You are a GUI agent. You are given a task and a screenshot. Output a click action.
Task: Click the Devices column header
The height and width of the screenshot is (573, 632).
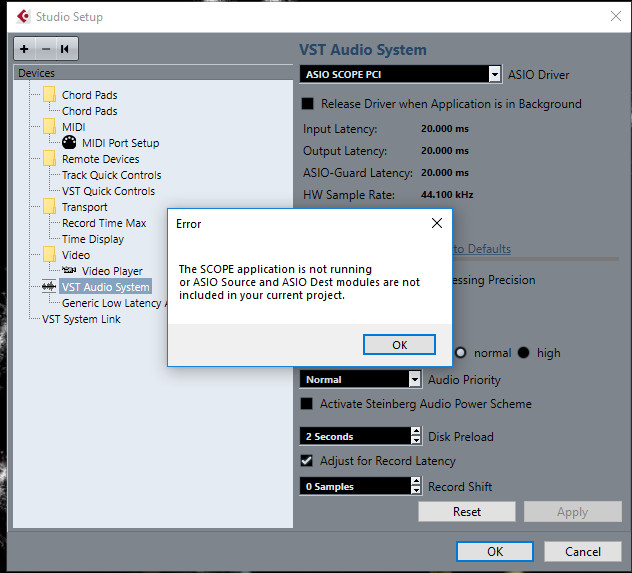(x=153, y=73)
